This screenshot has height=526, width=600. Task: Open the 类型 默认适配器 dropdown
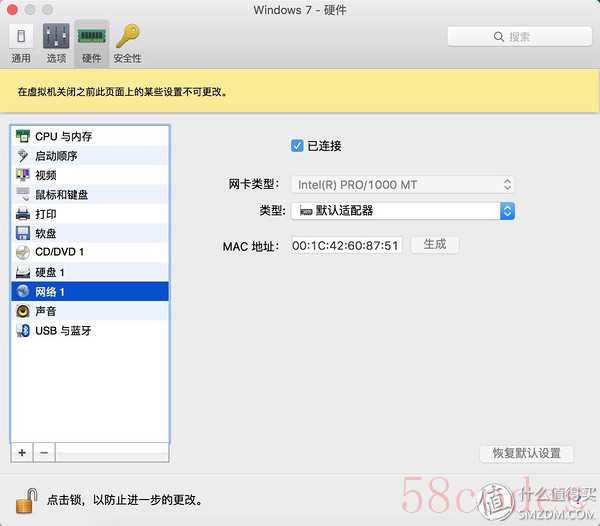[x=403, y=211]
